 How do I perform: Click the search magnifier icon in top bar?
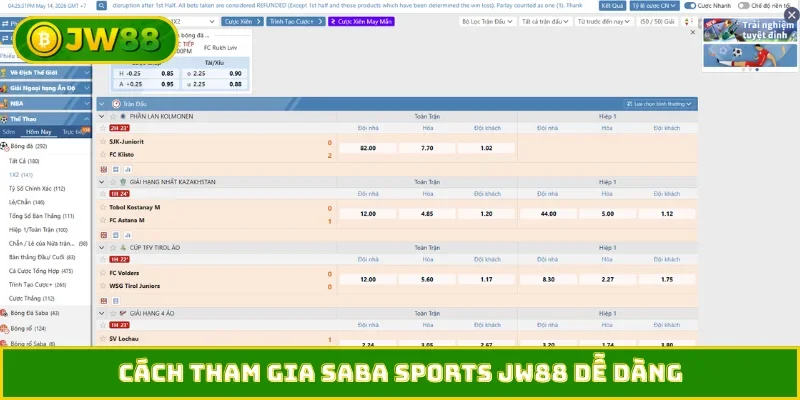click(102, 6)
